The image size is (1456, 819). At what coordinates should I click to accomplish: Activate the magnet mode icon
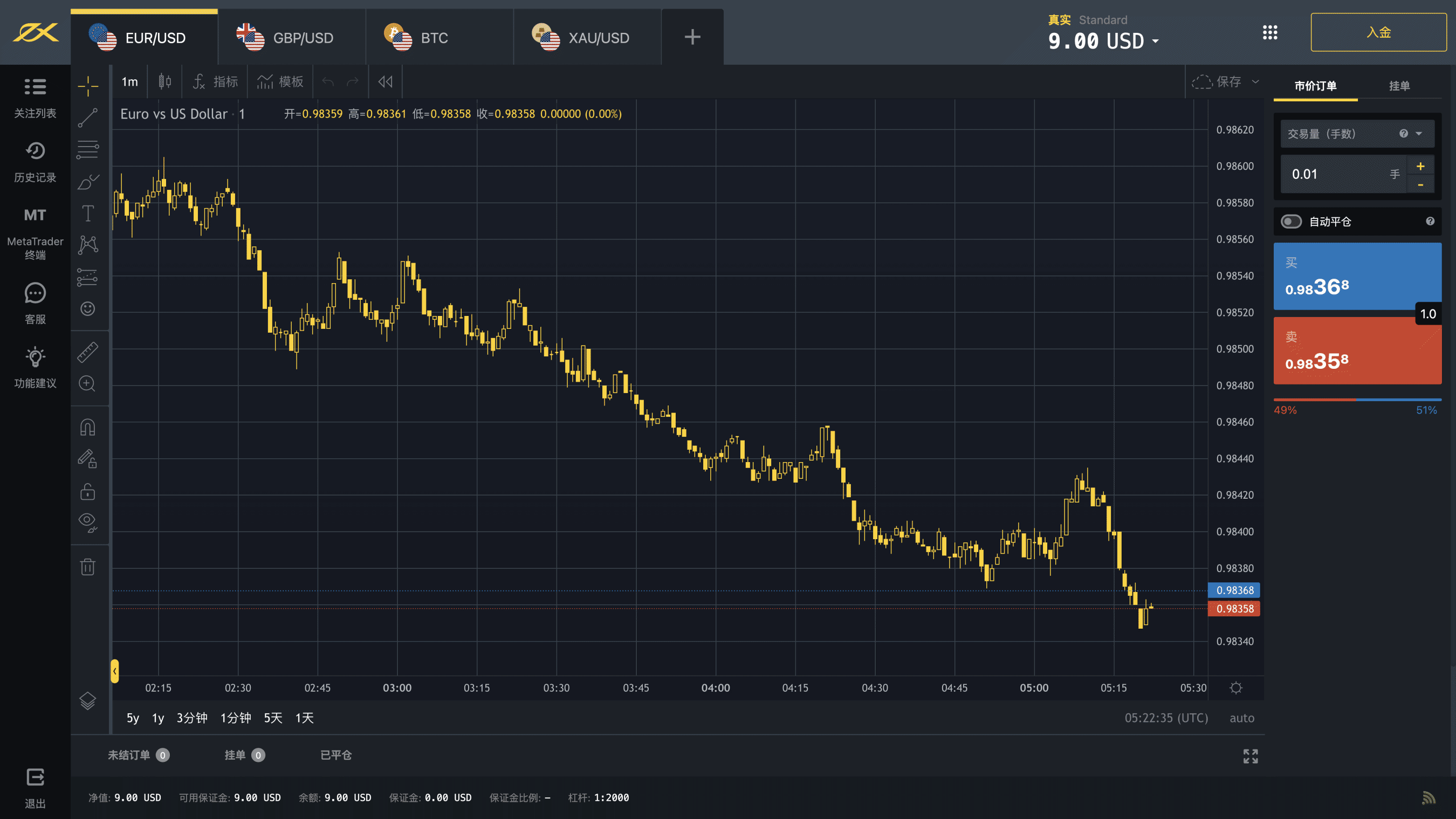(87, 426)
